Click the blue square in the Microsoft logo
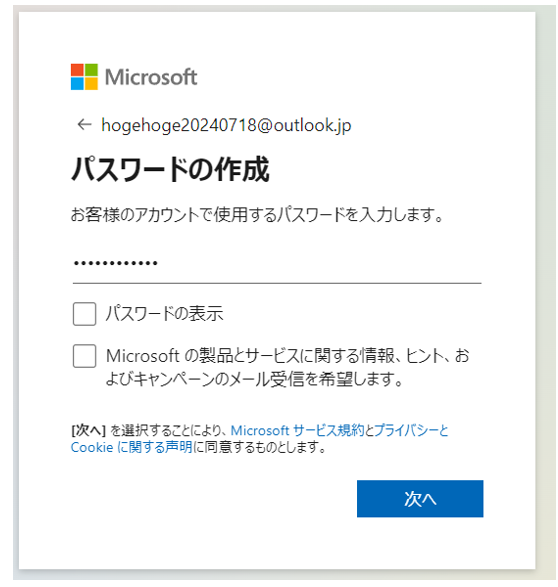The image size is (558, 587). [x=77, y=84]
